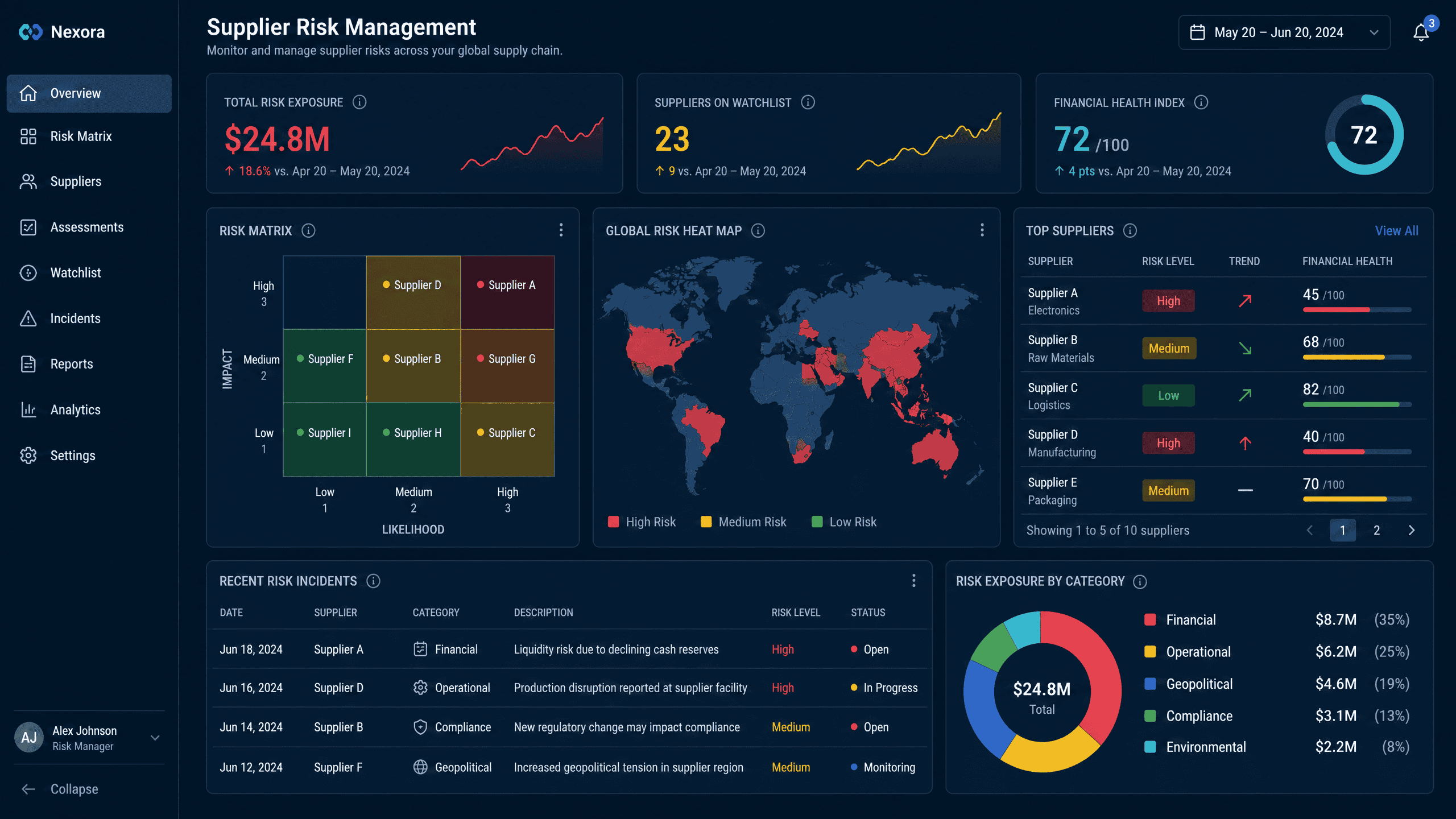Click the Collapse sidebar arrow icon
This screenshot has height=819, width=1456.
tap(28, 789)
